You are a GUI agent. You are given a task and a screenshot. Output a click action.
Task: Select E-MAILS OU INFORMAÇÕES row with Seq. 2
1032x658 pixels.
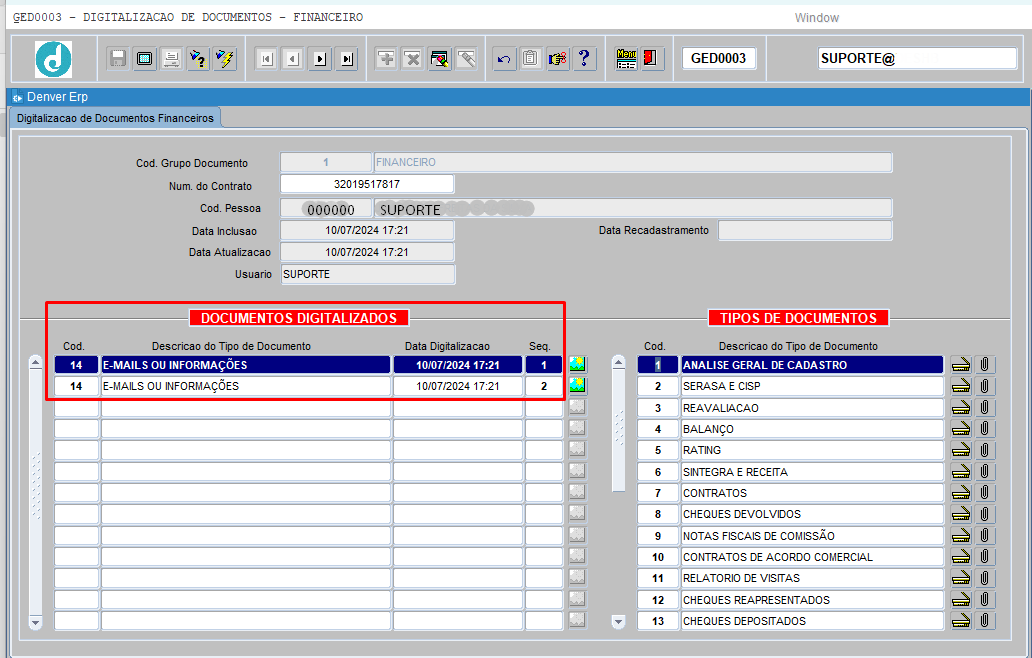click(x=246, y=386)
